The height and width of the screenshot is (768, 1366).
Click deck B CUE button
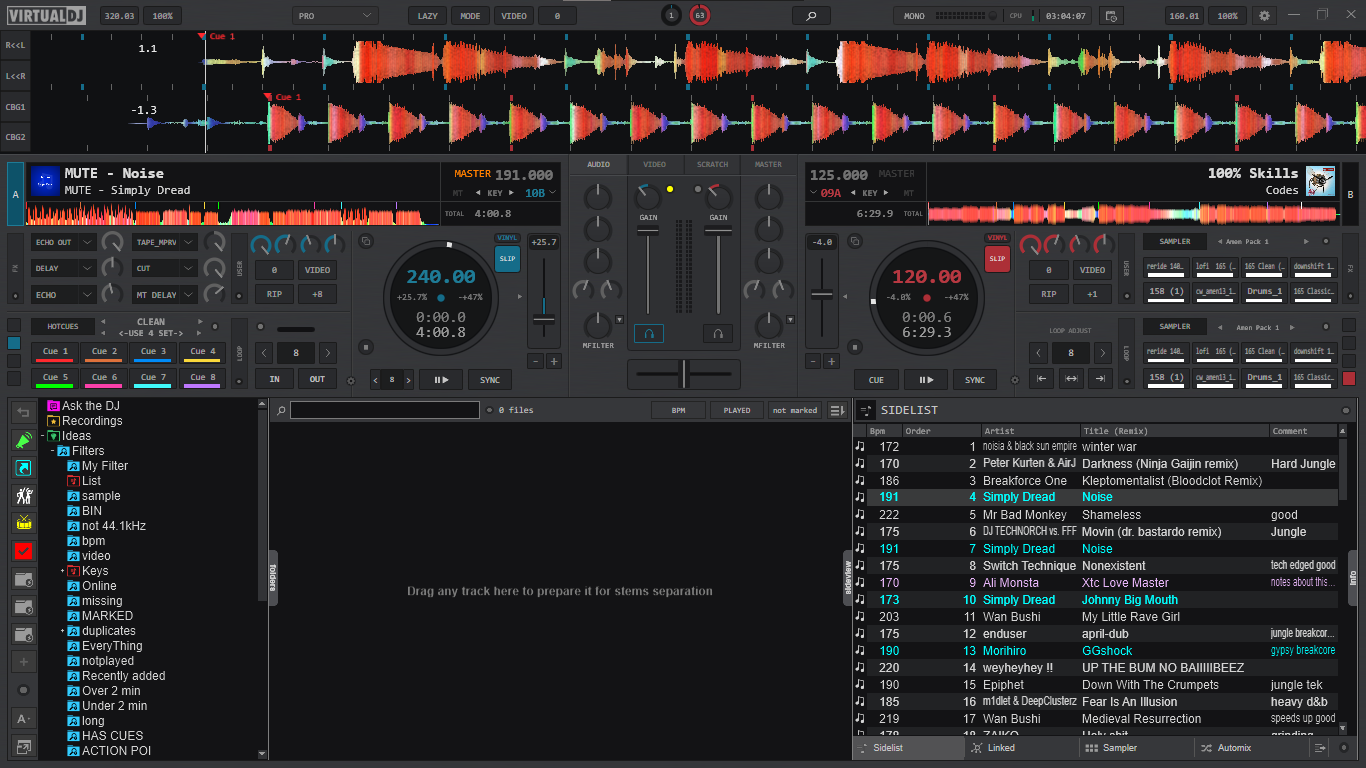[x=876, y=380]
